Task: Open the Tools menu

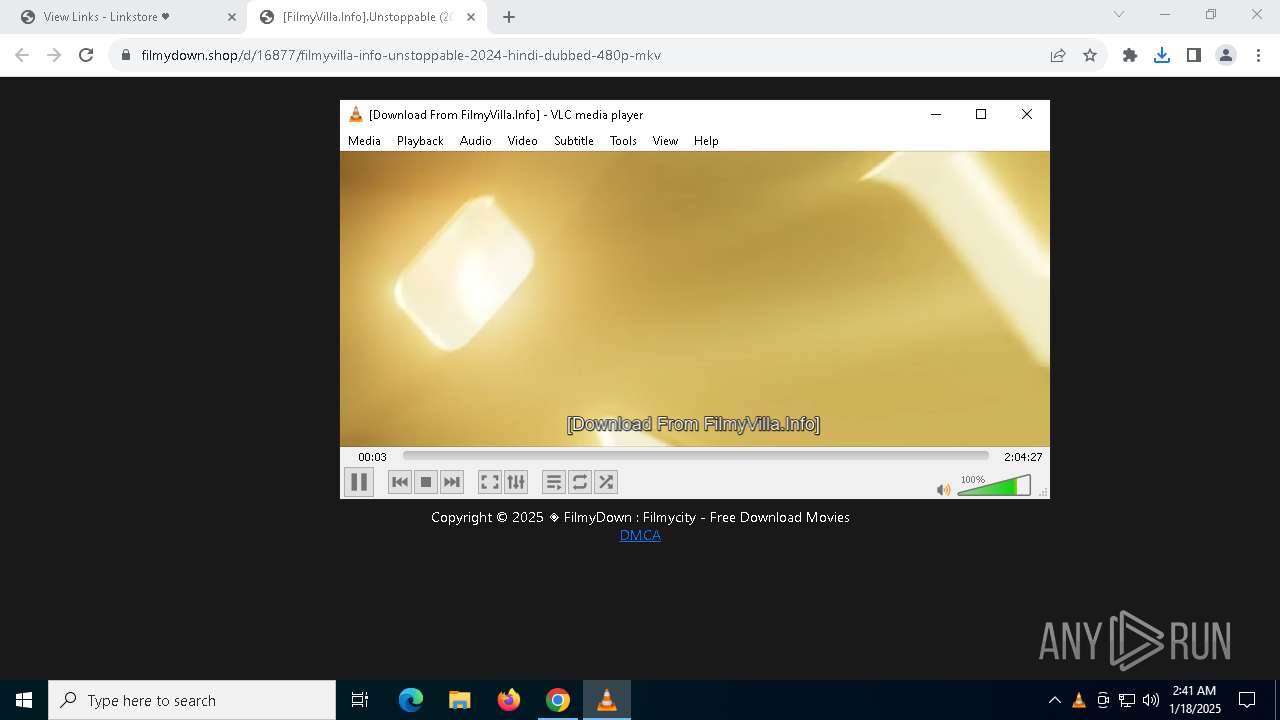Action: [x=623, y=141]
